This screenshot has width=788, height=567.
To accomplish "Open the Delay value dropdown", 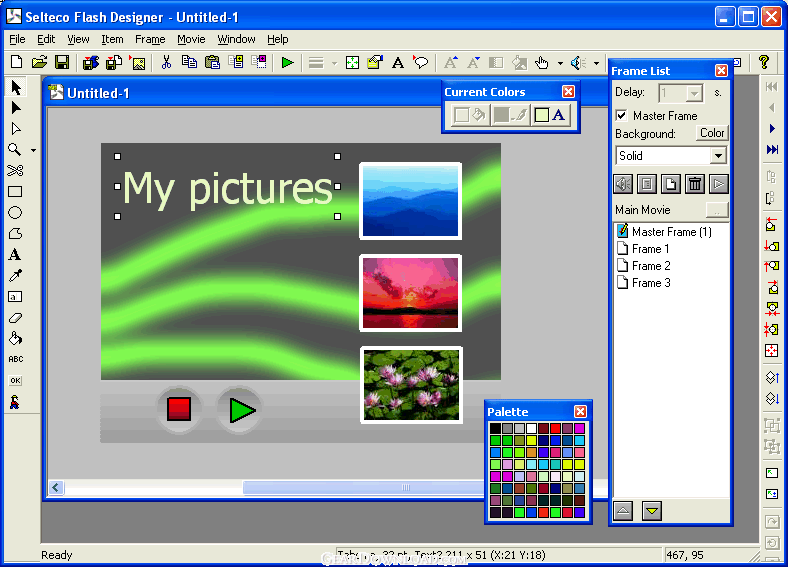I will (694, 93).
